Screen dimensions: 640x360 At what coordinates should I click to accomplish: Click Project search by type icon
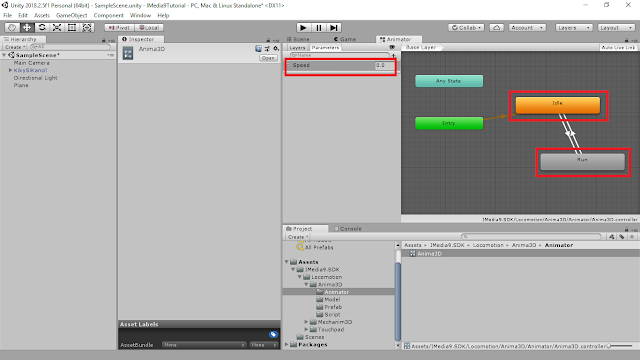(x=611, y=237)
